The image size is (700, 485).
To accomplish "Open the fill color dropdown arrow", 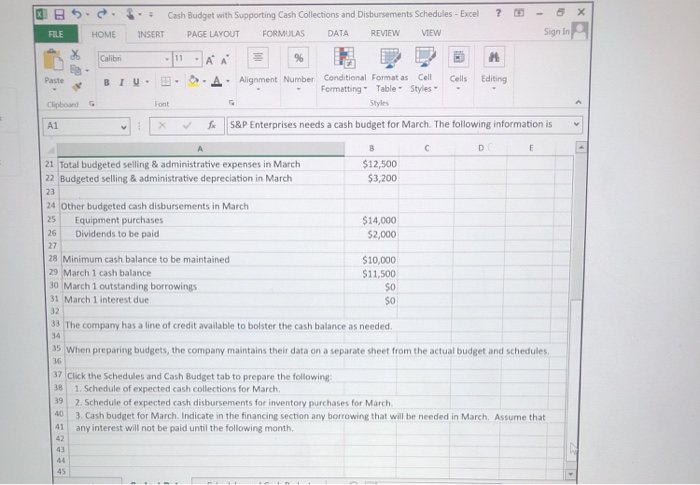I will pyautogui.click(x=204, y=81).
